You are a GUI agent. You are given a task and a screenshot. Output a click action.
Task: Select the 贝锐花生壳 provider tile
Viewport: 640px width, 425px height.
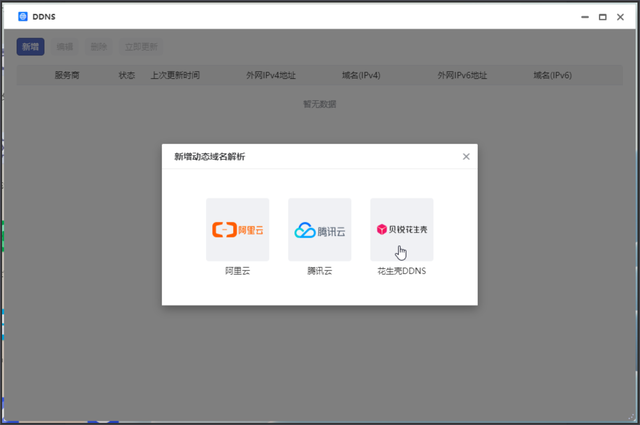pyautogui.click(x=402, y=229)
